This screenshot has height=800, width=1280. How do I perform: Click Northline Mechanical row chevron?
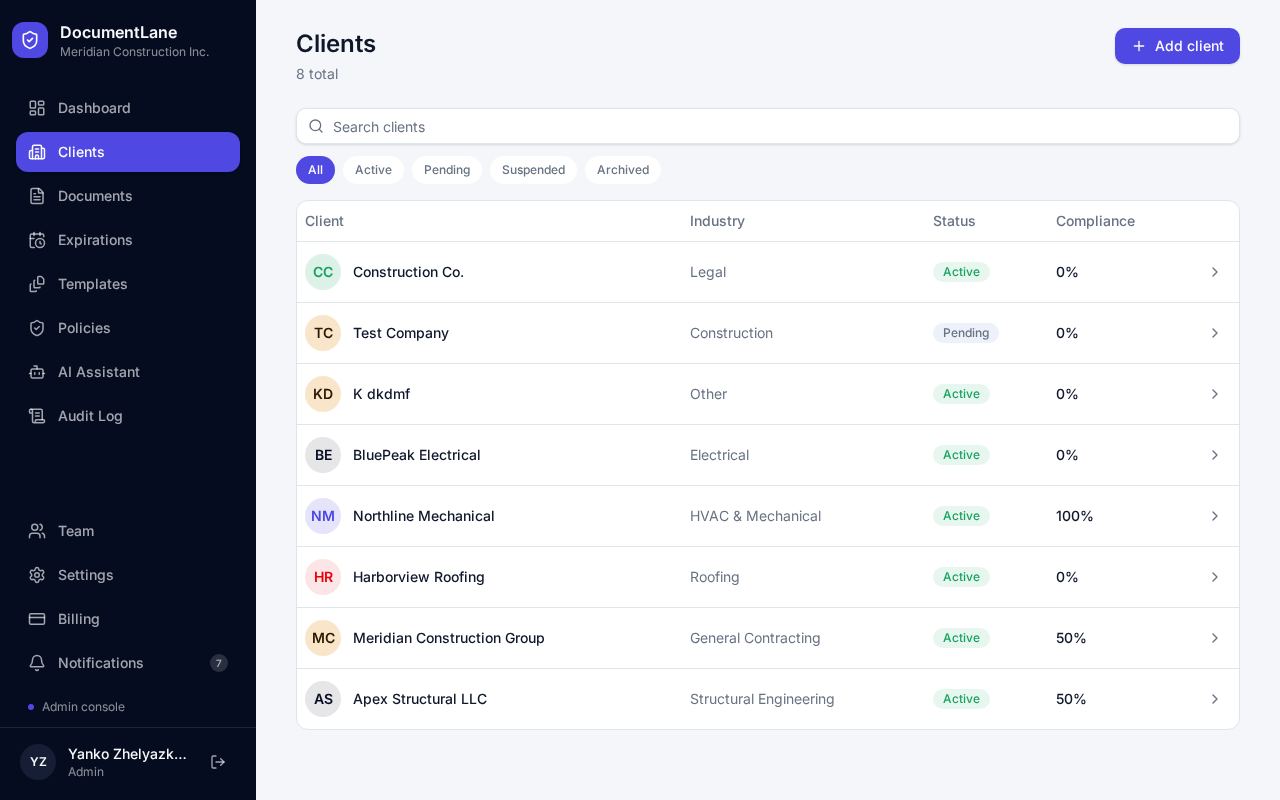coord(1215,516)
